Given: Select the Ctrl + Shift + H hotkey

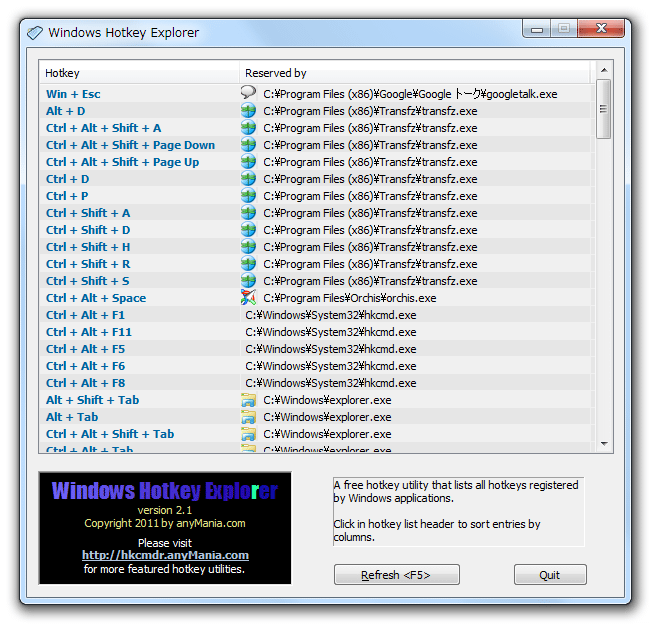Looking at the screenshot, I should tap(88, 247).
